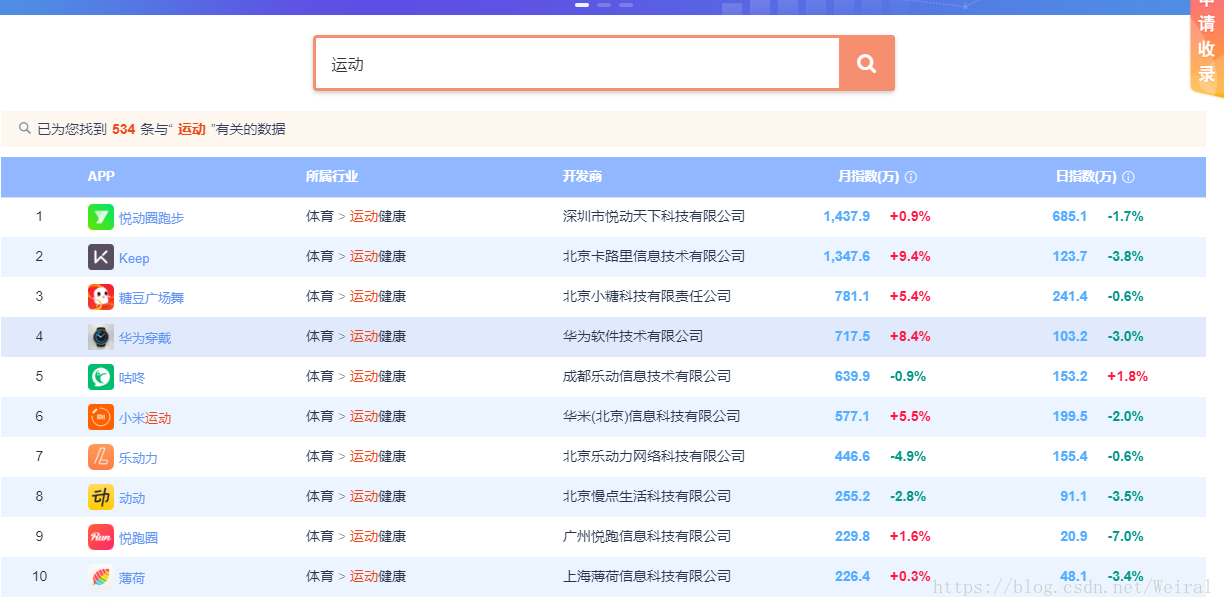The width and height of the screenshot is (1224, 607).
Task: Click monthly index value 1,437.9
Action: pos(847,216)
